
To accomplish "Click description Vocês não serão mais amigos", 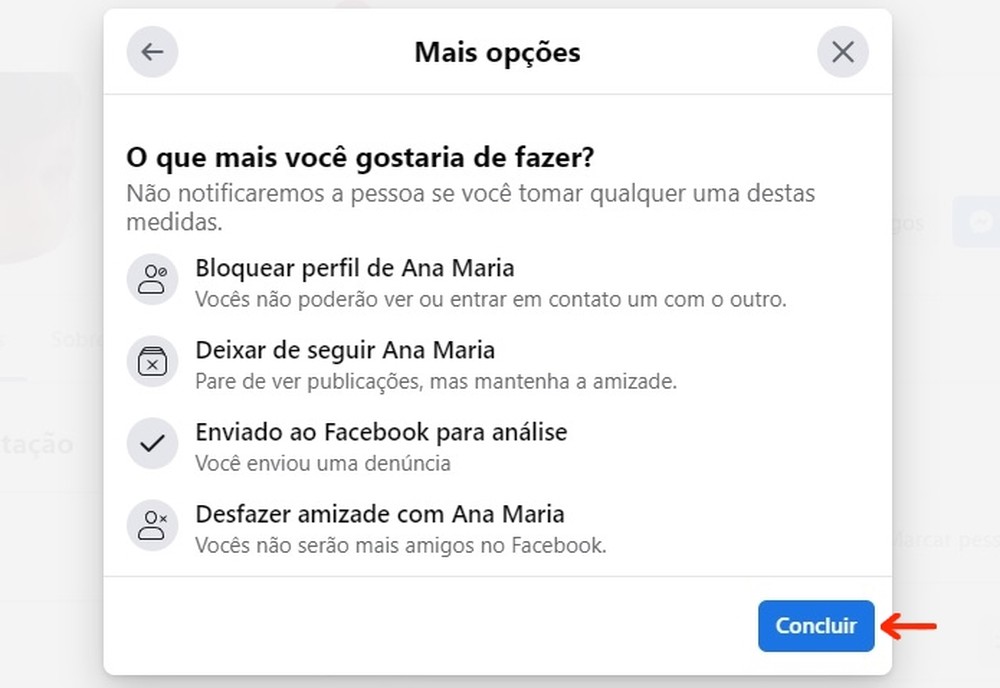I will point(401,545).
